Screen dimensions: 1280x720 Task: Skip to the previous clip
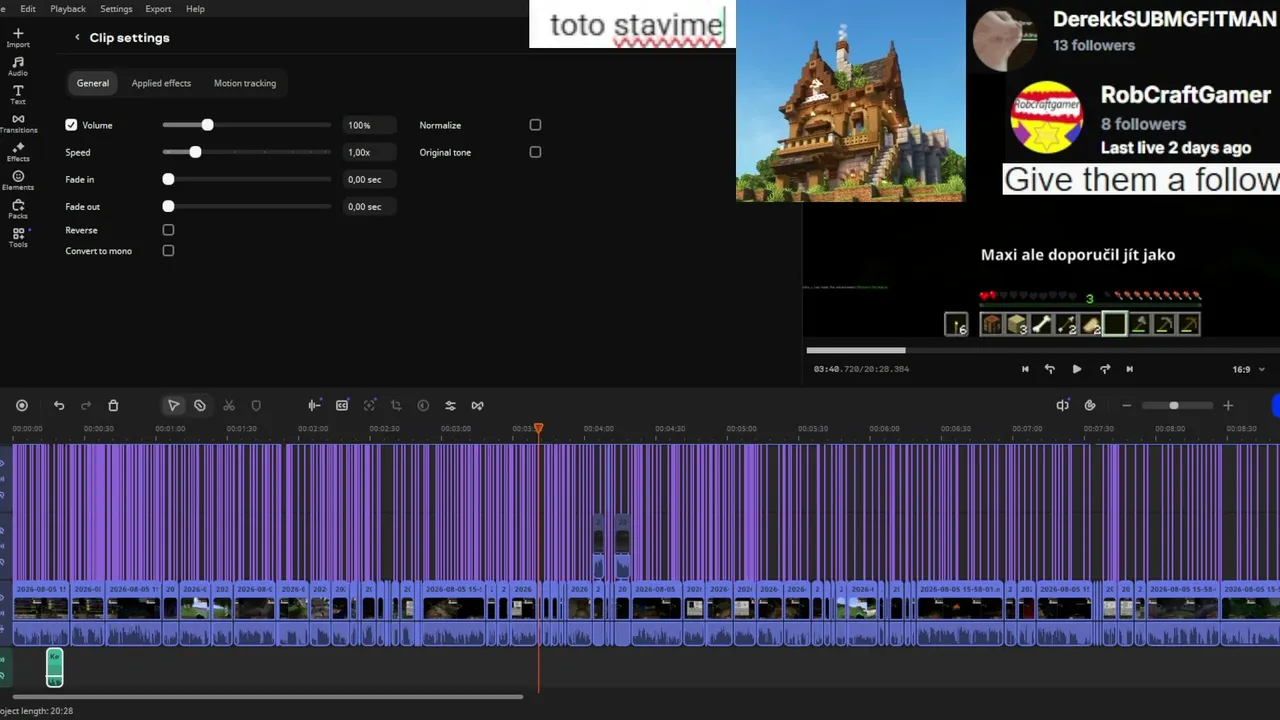point(1025,369)
